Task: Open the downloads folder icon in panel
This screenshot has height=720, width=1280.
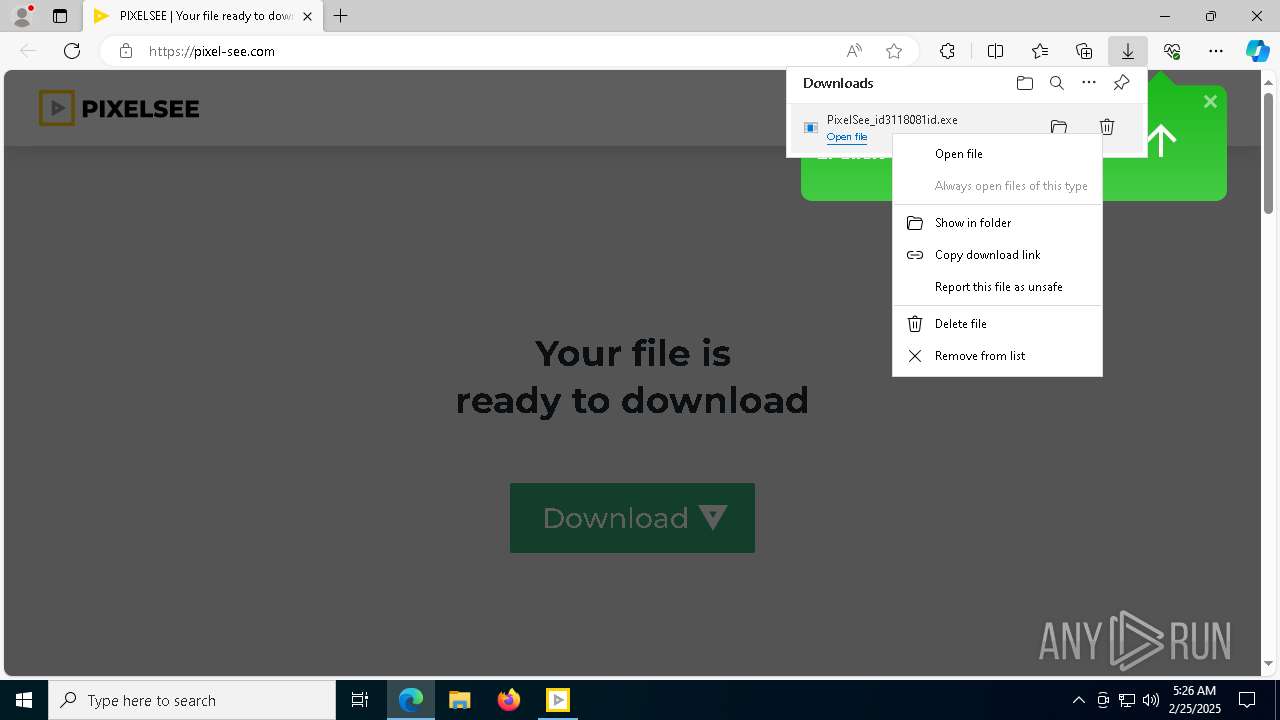Action: coord(1024,83)
